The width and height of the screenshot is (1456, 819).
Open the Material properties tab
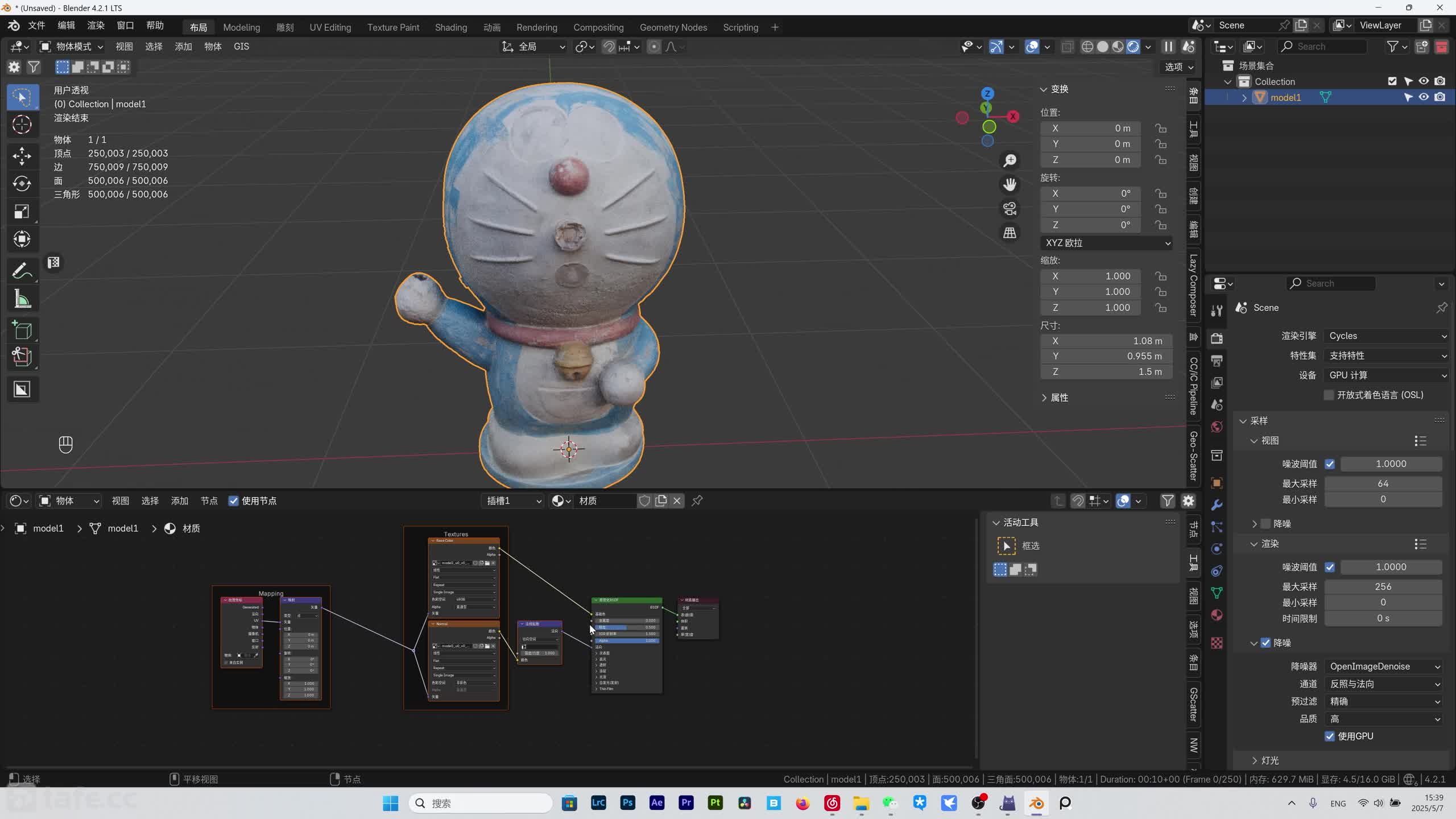tap(1217, 615)
